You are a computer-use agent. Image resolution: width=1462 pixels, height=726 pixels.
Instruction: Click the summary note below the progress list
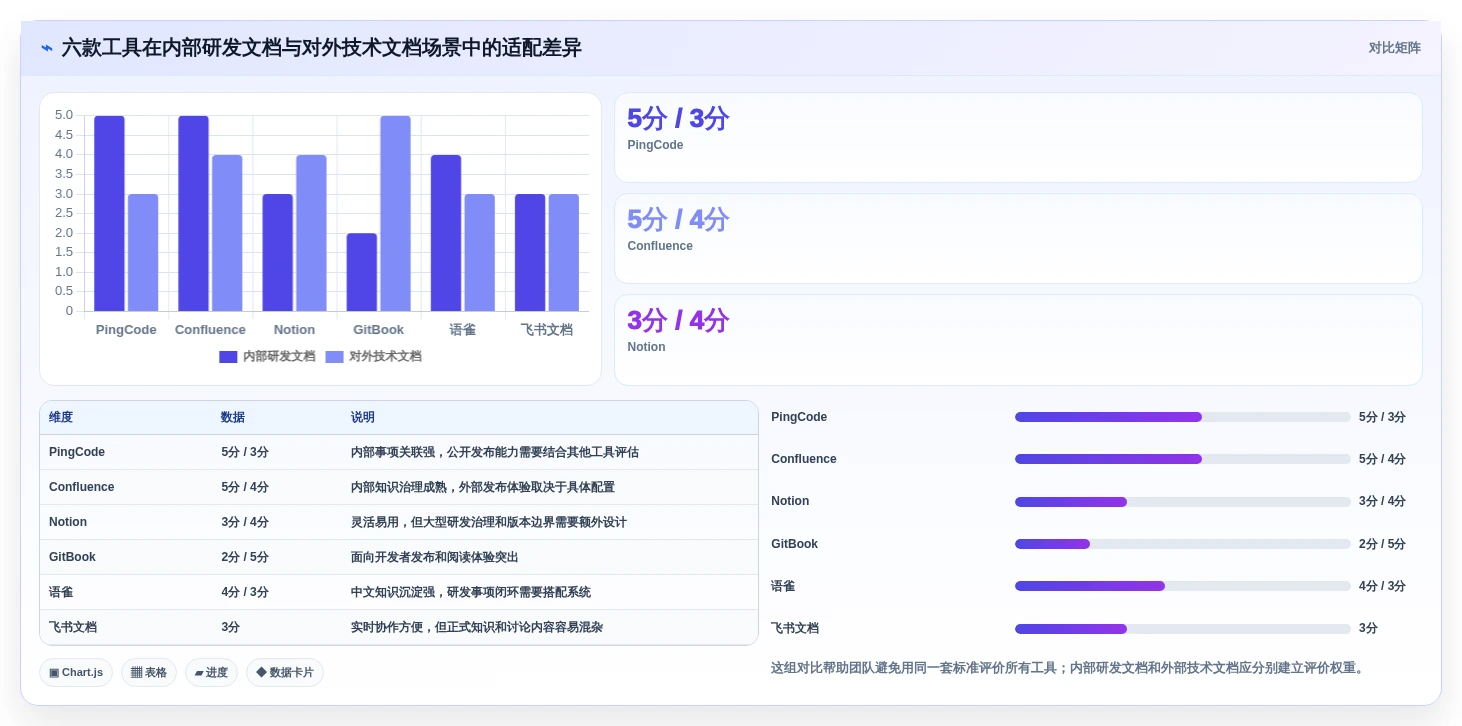tap(1067, 668)
